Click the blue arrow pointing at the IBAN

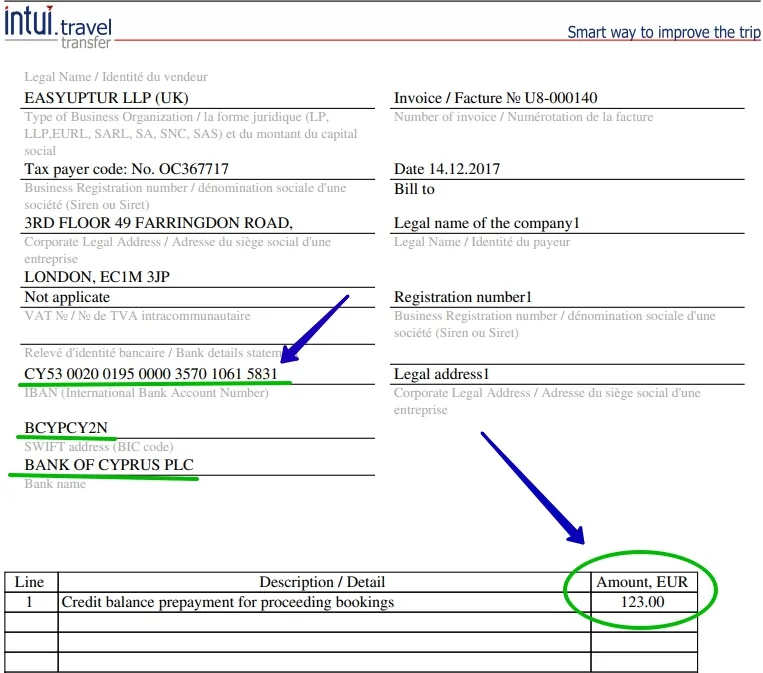click(x=314, y=330)
